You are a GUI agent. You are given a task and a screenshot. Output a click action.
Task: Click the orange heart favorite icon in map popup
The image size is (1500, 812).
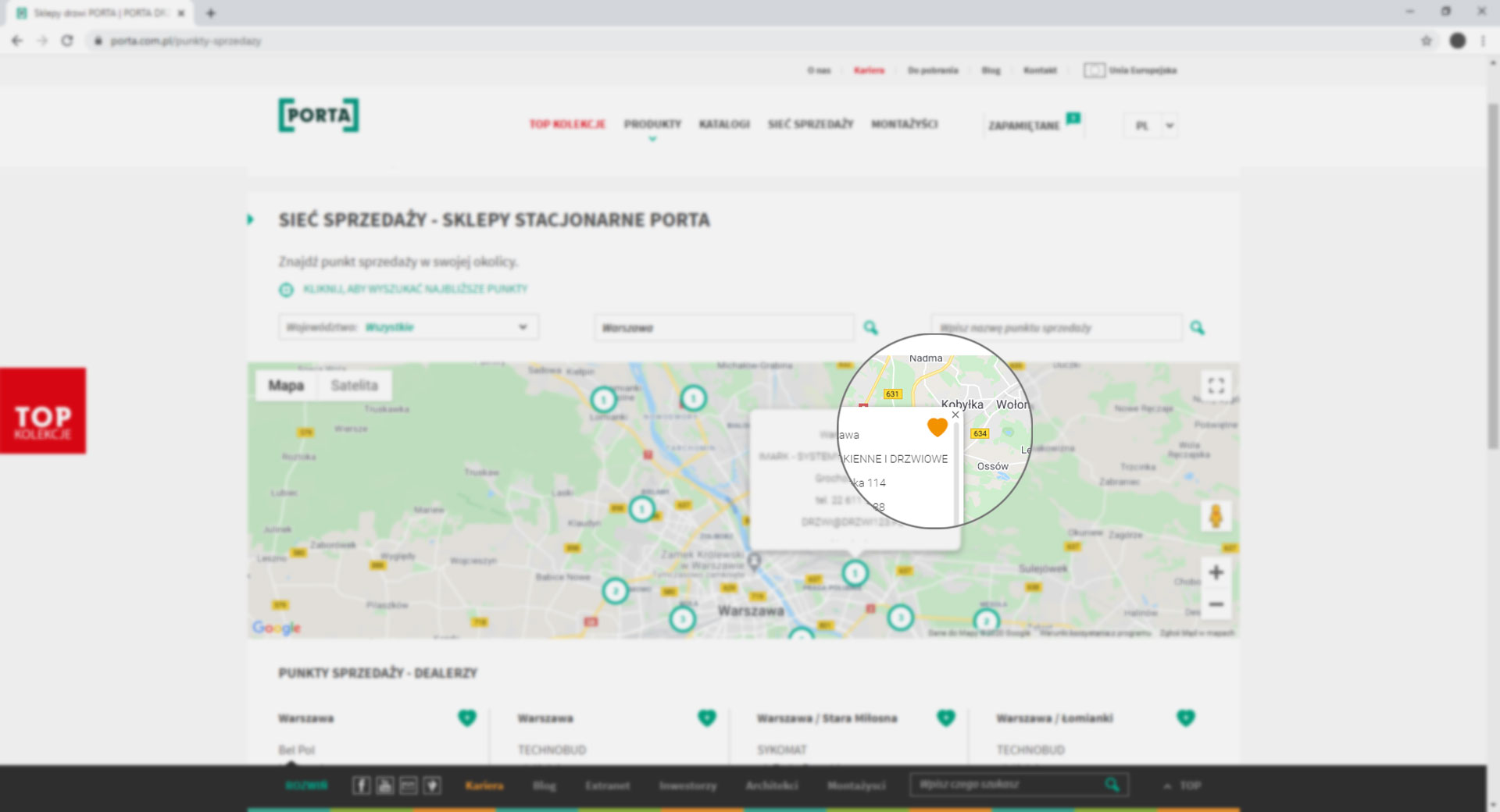point(937,427)
